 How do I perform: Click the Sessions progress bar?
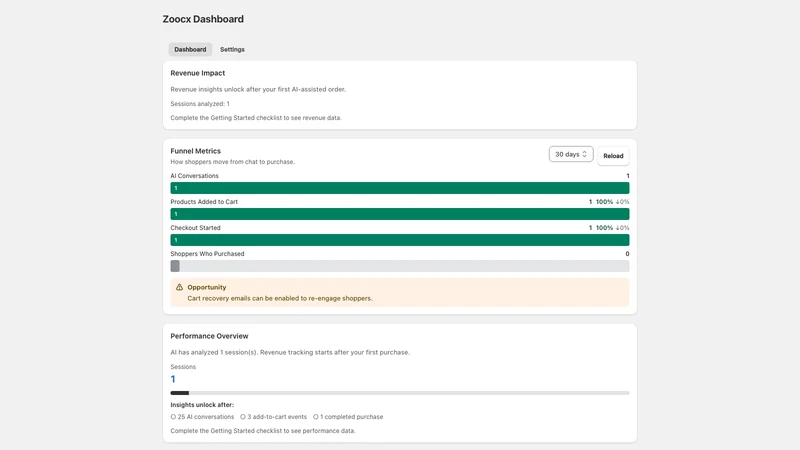399,393
